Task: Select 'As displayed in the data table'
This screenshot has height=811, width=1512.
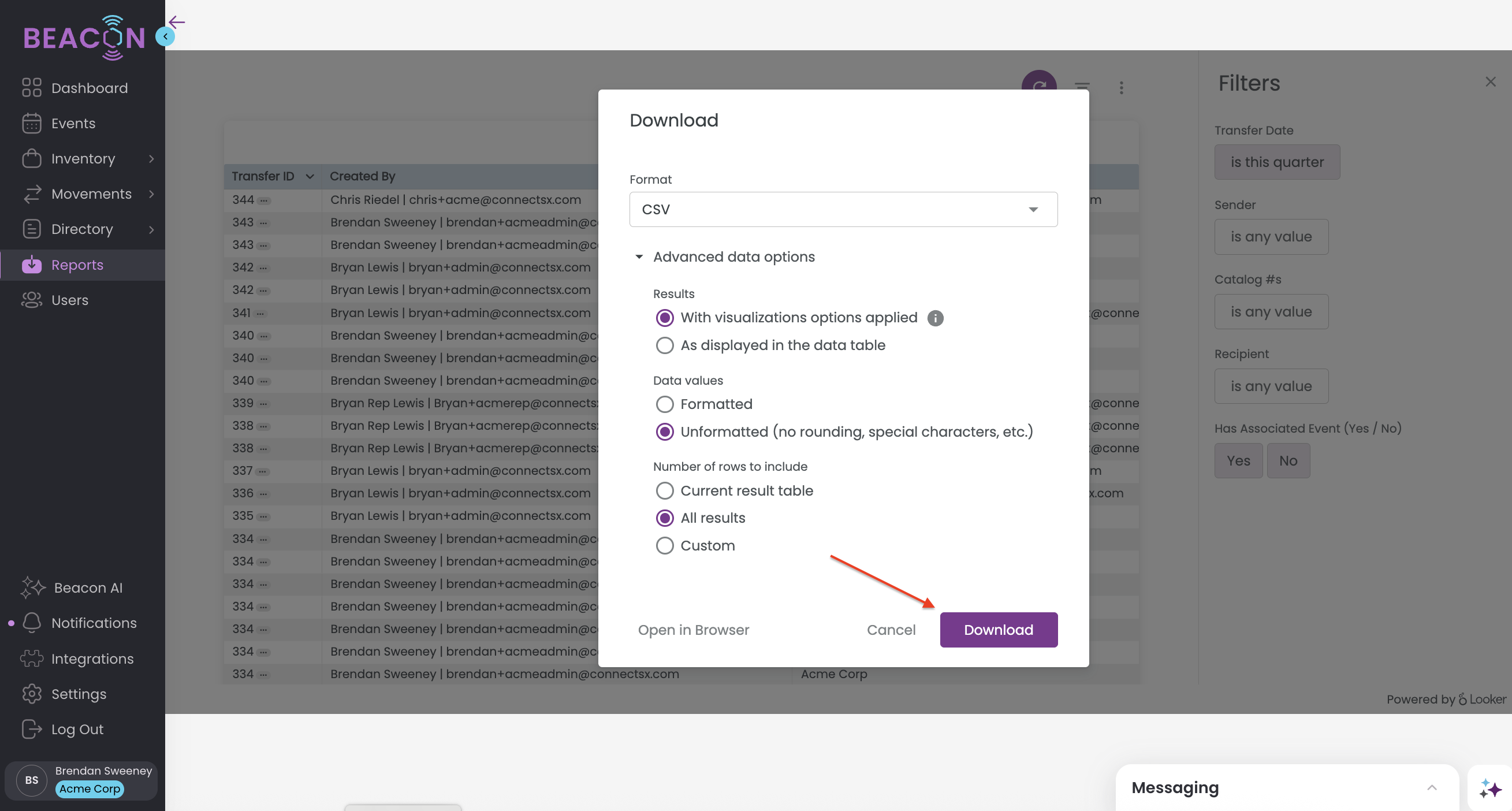Action: click(664, 345)
